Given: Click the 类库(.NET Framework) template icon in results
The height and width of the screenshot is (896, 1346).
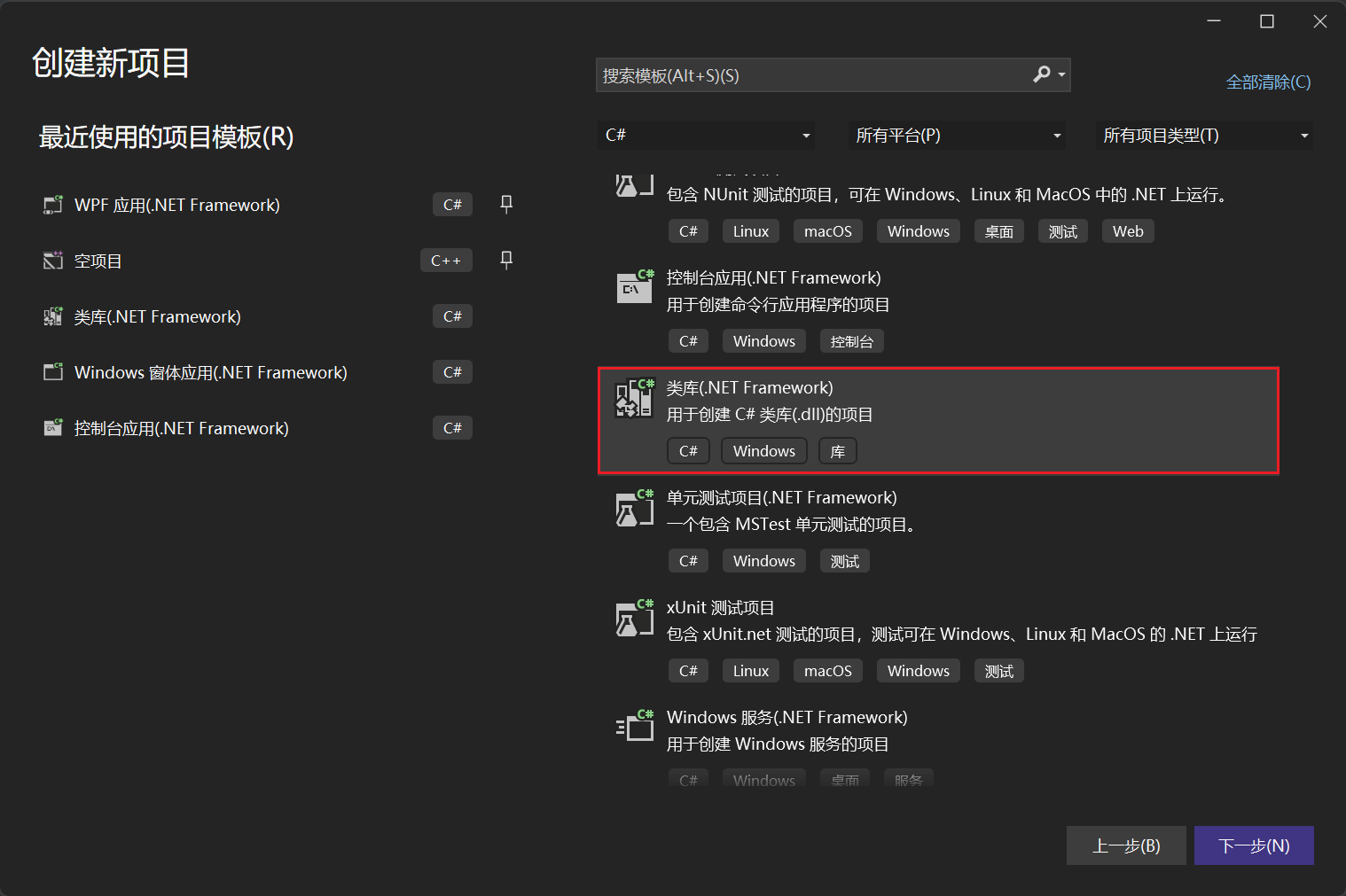Looking at the screenshot, I should click(635, 397).
